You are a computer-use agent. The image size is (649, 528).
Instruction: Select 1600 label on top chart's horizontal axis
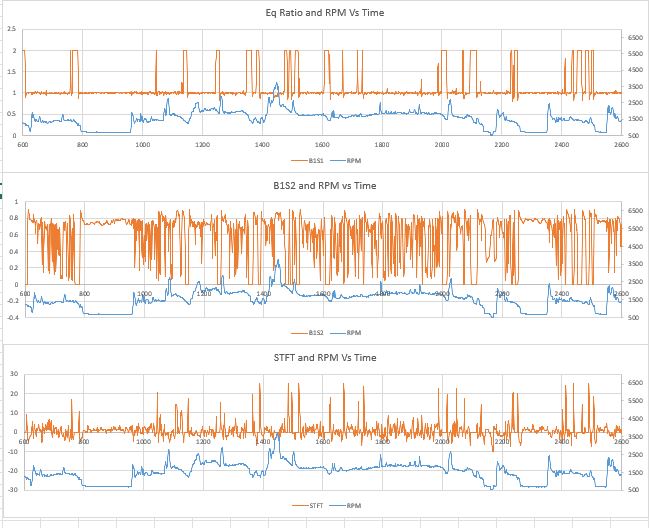(x=322, y=145)
